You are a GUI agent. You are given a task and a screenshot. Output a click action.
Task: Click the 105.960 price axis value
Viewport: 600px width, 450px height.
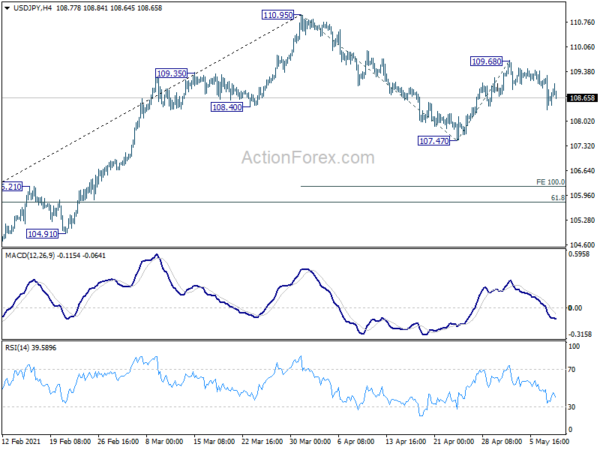pos(582,196)
